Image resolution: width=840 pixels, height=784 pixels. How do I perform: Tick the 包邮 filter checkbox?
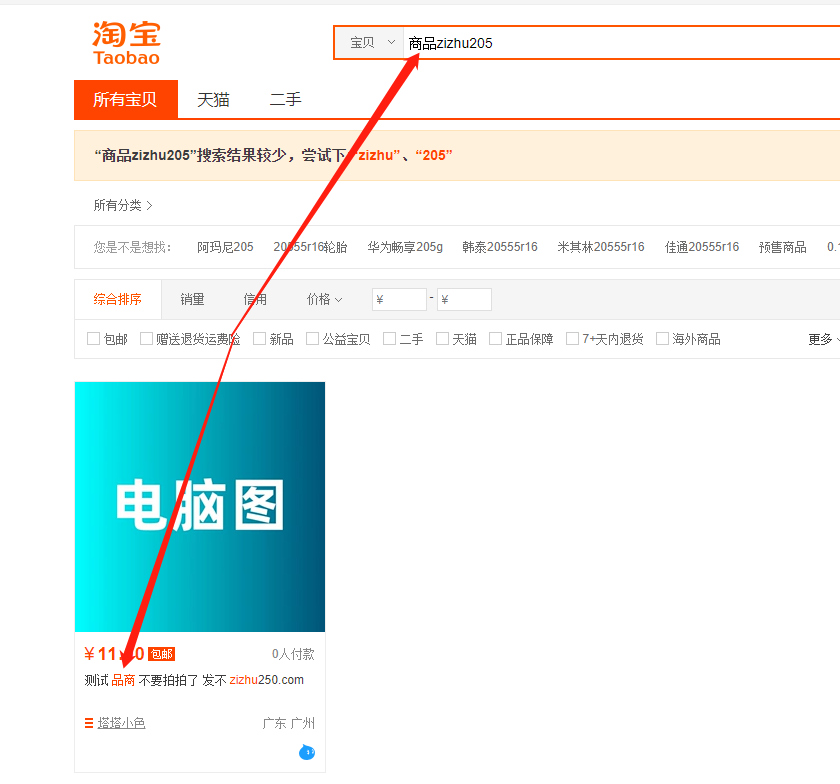coord(94,339)
